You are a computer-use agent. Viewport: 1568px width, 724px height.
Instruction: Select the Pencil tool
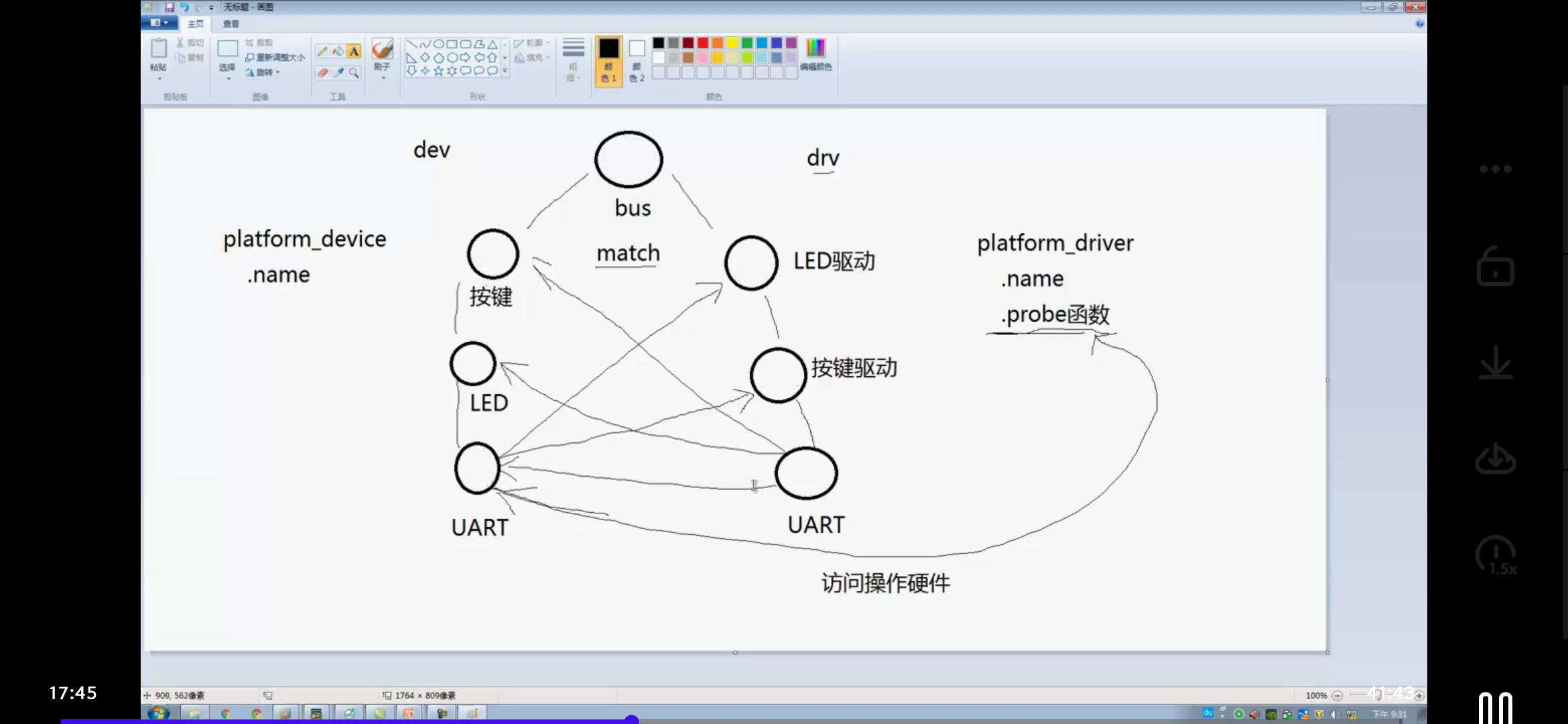[x=322, y=51]
